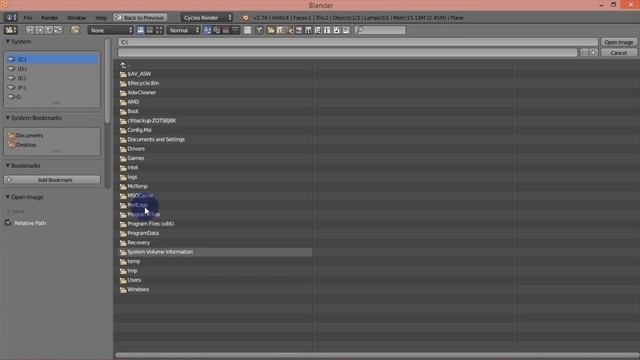
Task: Click the Cancel button
Action: (x=618, y=53)
